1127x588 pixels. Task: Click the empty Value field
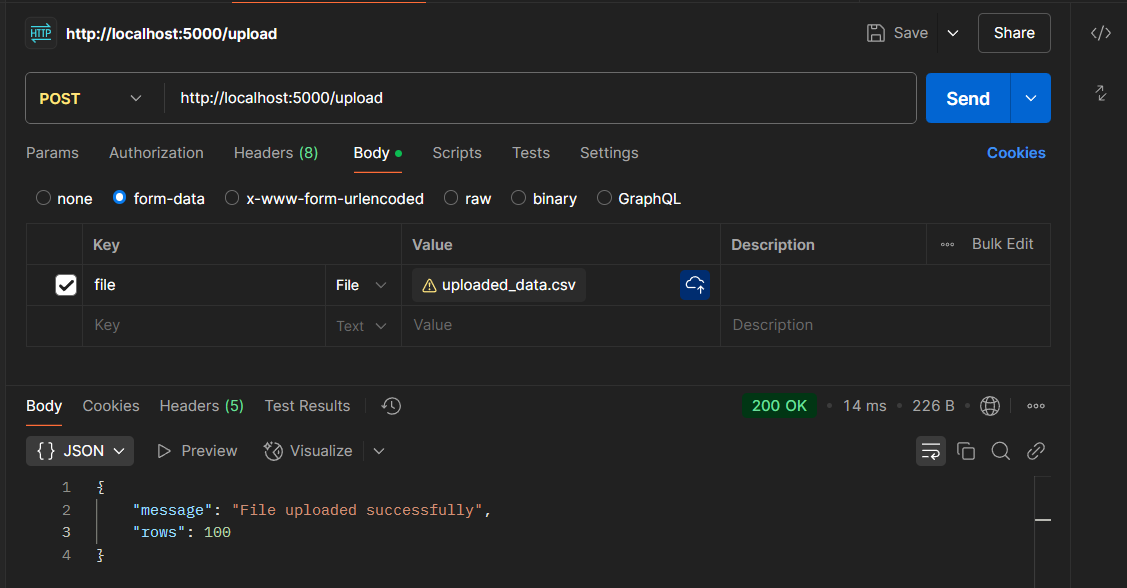pos(561,326)
